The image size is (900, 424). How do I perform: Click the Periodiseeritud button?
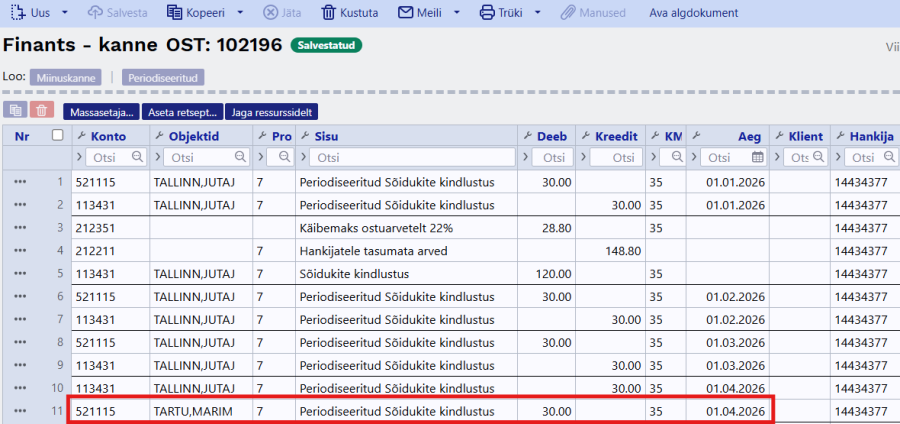coord(163,77)
